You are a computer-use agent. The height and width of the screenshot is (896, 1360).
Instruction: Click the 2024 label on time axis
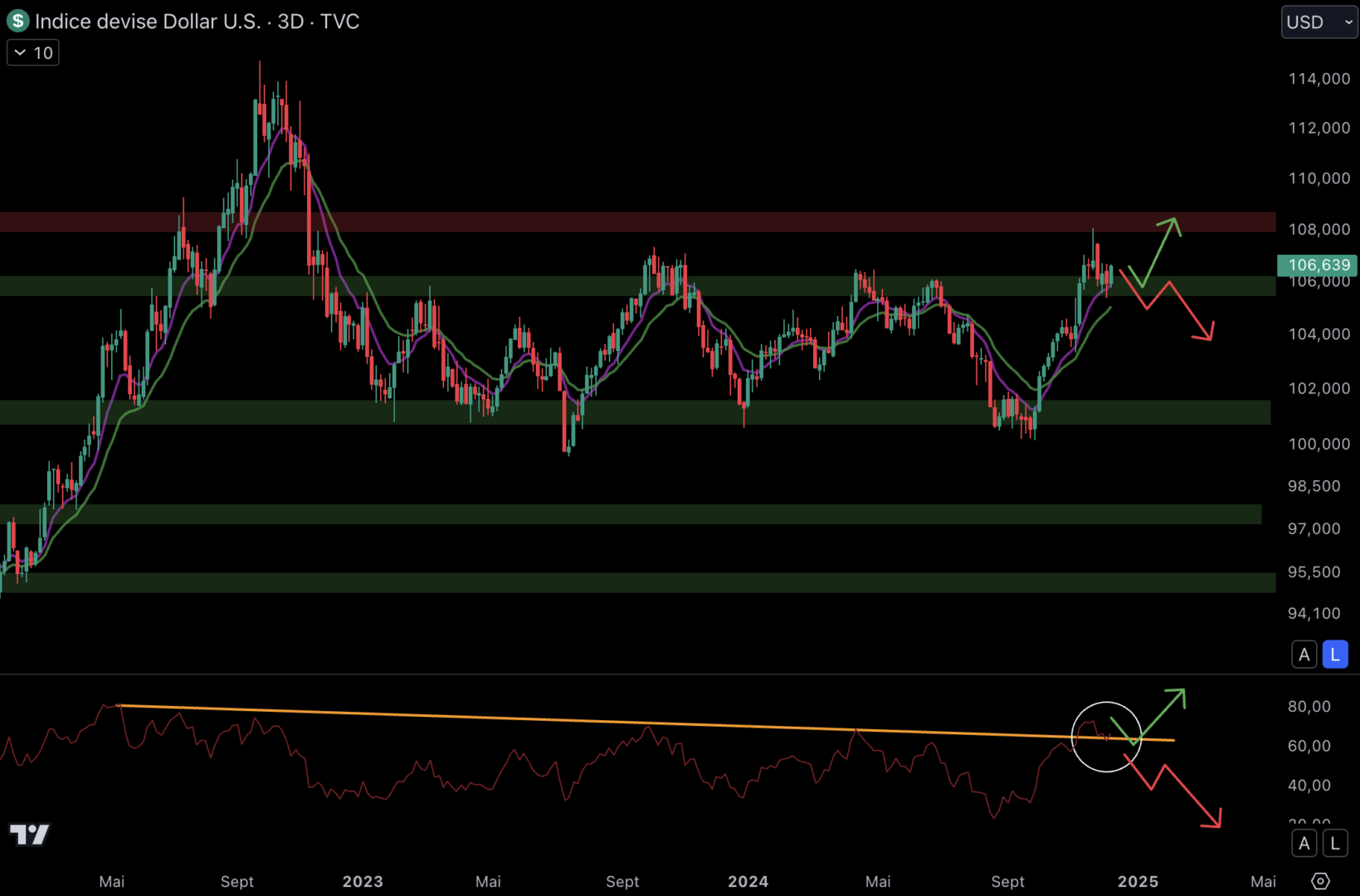[x=748, y=881]
